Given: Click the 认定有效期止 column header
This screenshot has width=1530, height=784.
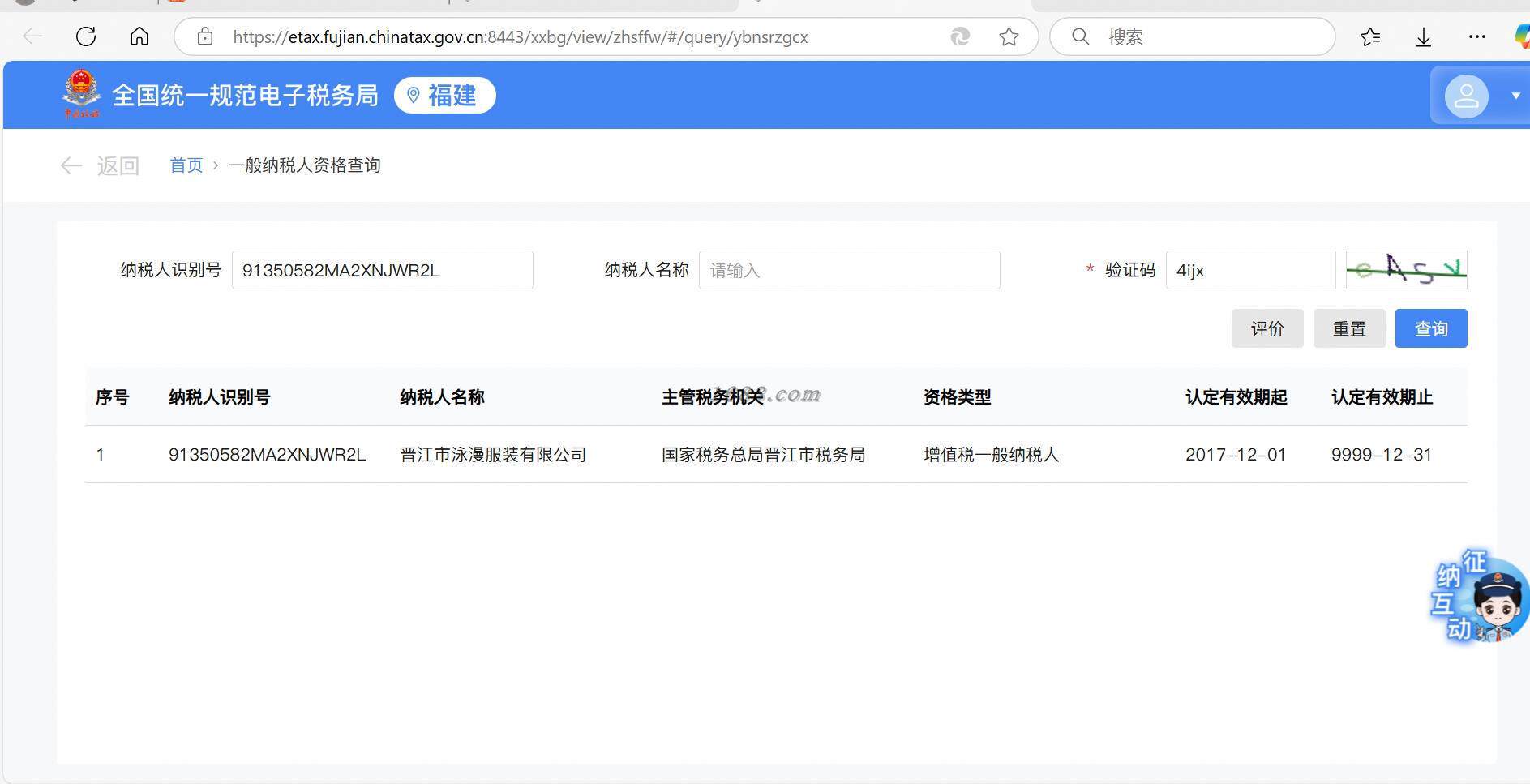Looking at the screenshot, I should (1382, 397).
